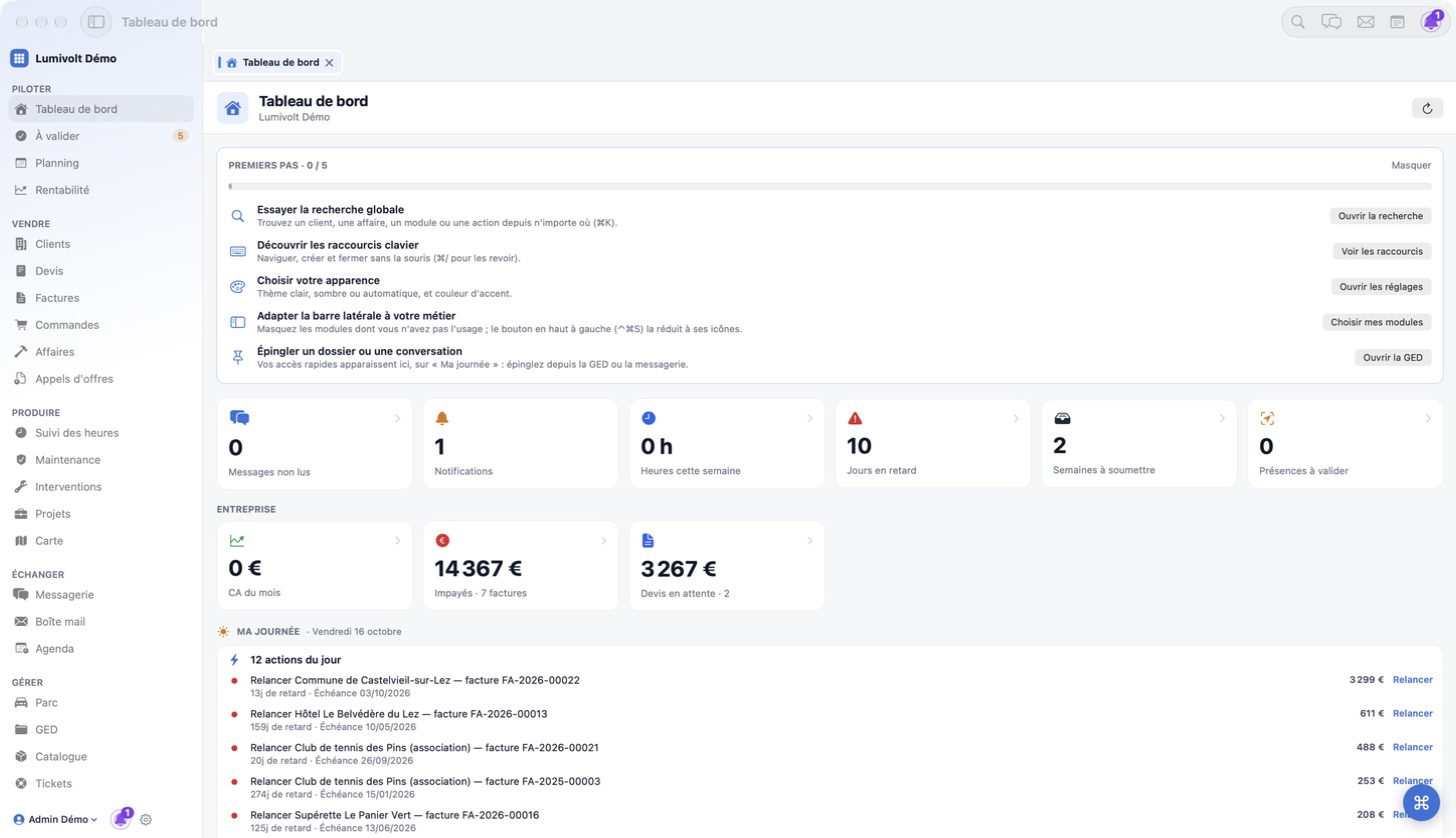Open the mail envelope icon in top bar

(1365, 22)
